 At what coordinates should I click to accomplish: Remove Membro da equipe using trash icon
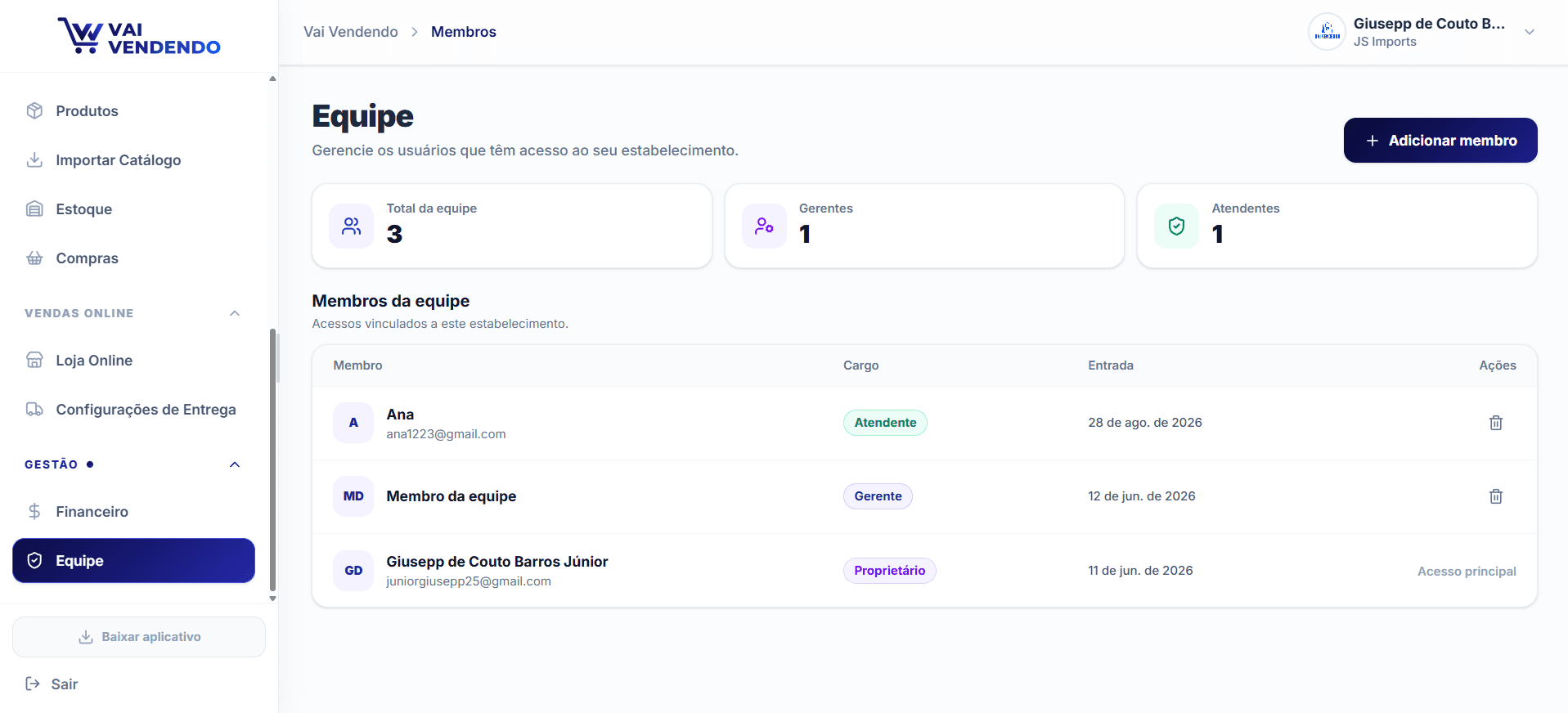tap(1496, 496)
